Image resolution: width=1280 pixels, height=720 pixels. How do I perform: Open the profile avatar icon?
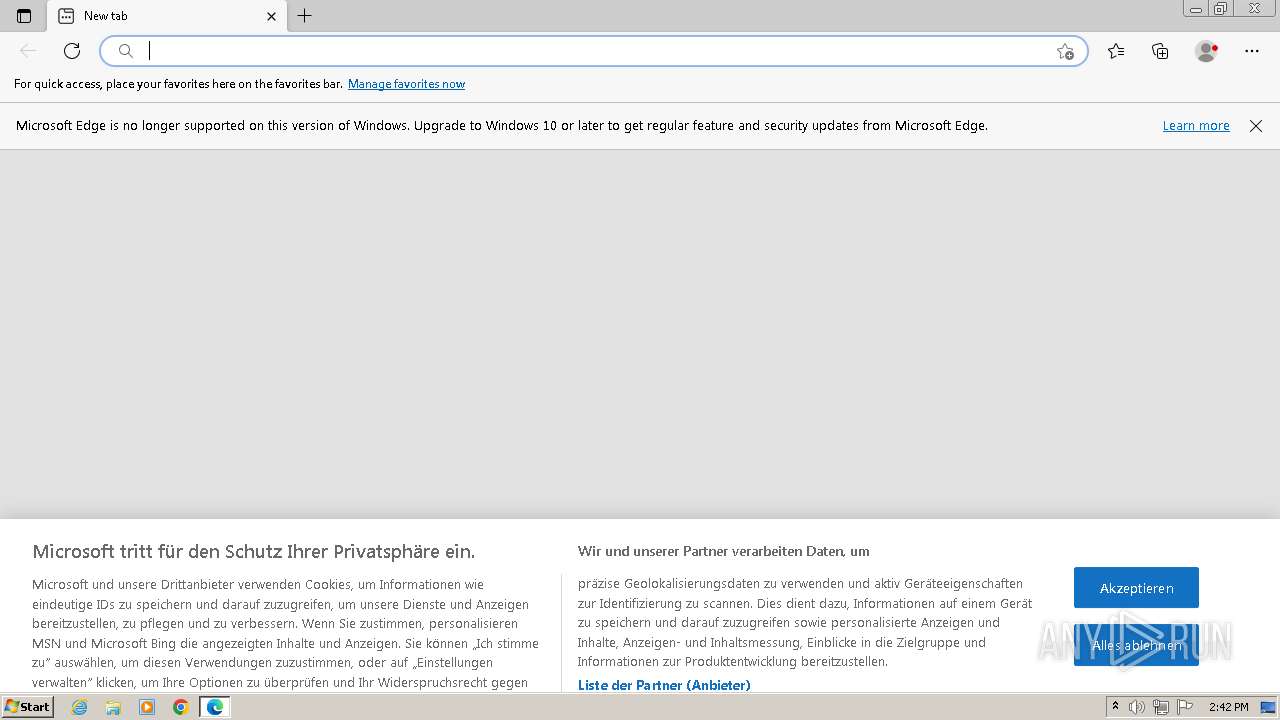(1206, 51)
